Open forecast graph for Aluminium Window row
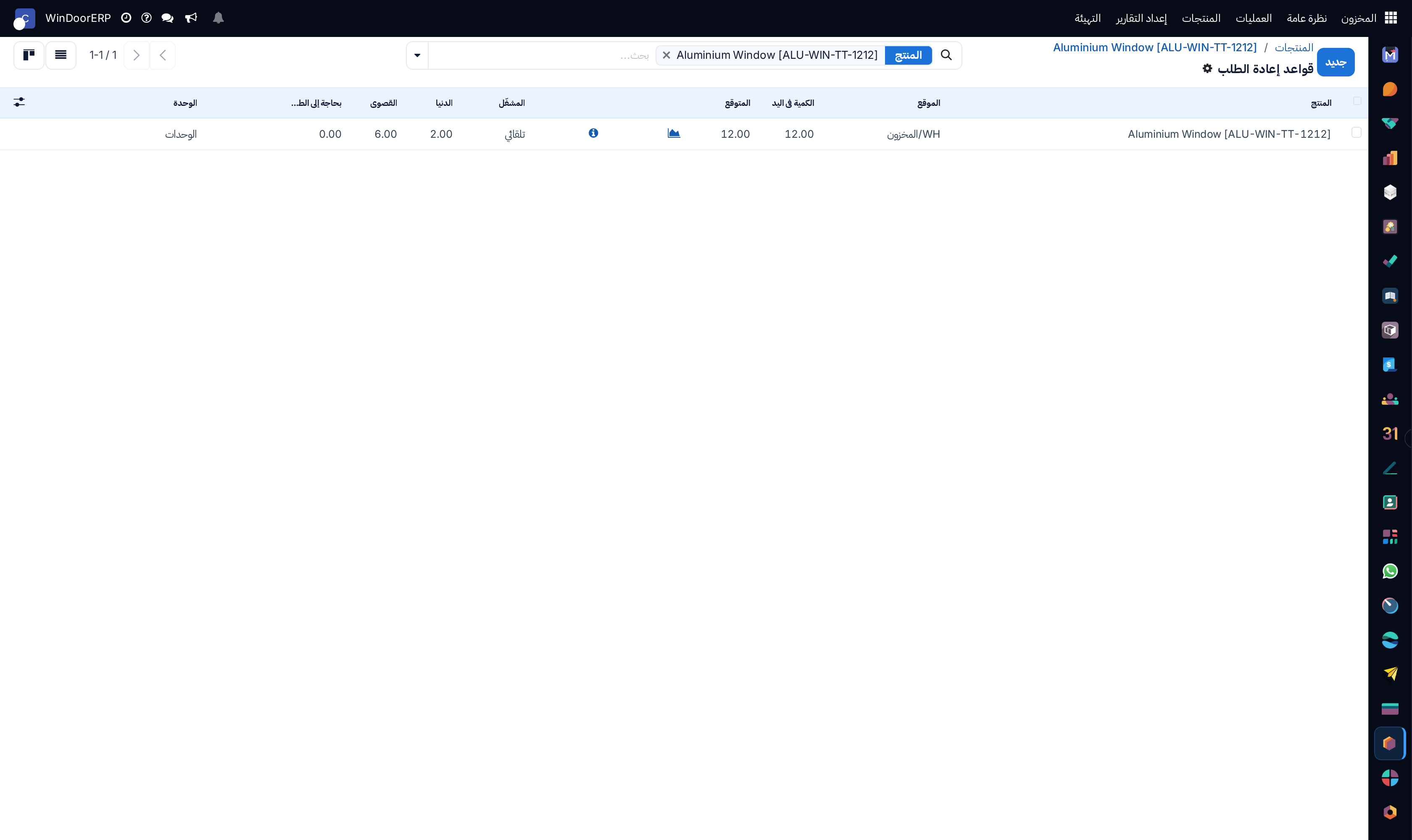Screen dimensions: 1412x840 pos(674,134)
